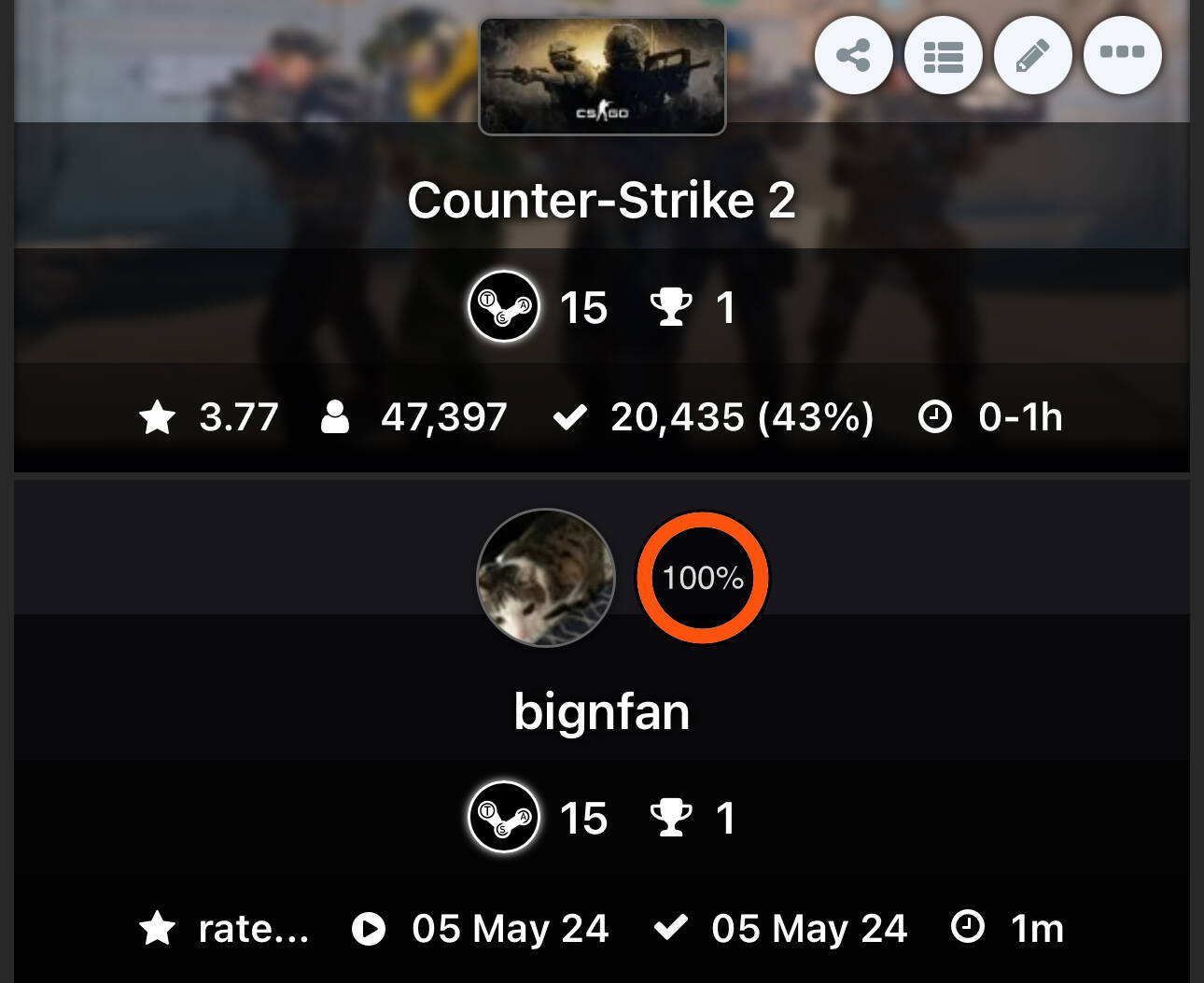This screenshot has width=1204, height=983.
Task: Click the Counter-Strike 2 title
Action: (602, 201)
